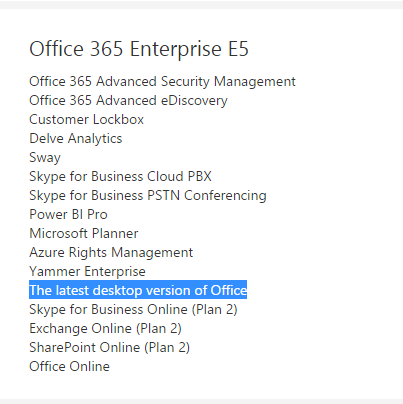Screen dimensions: 403x404
Task: Click Office 365 Advanced eDiscovery
Action: pos(128,101)
